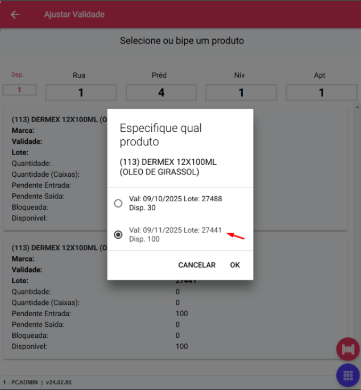The width and height of the screenshot is (361, 390).
Task: Click the Apt input field
Action: [x=321, y=92]
